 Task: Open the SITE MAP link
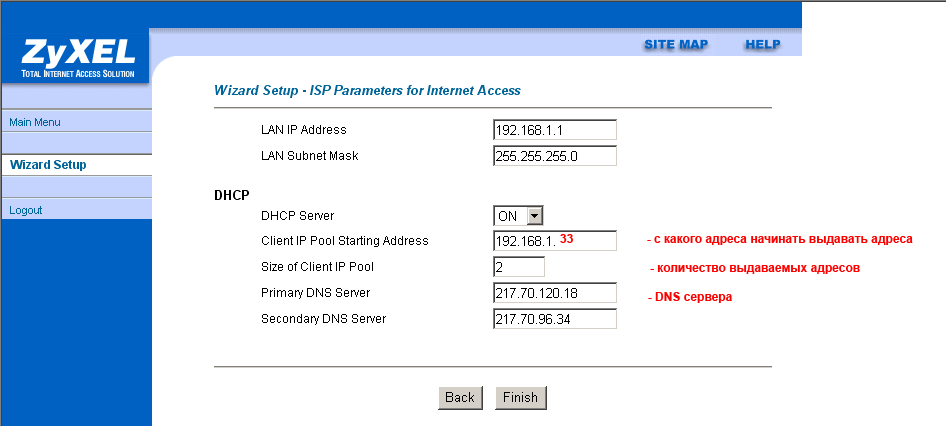[x=676, y=45]
